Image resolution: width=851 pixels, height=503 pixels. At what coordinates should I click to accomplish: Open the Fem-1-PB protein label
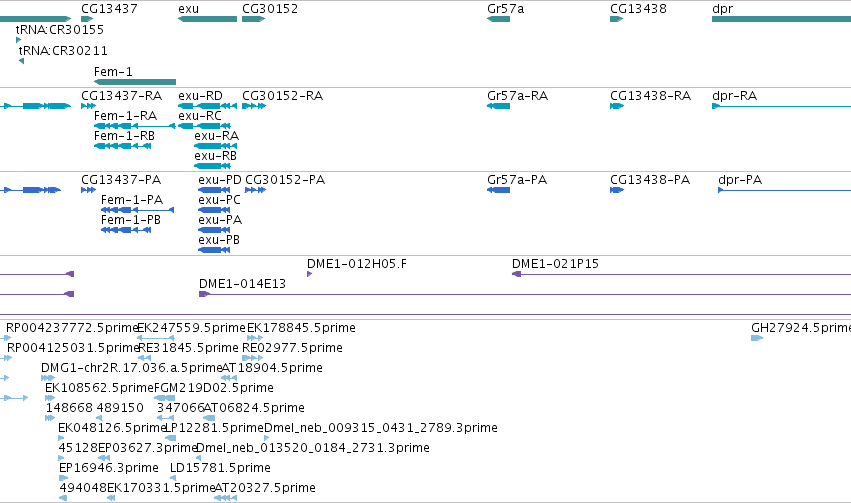[131, 220]
